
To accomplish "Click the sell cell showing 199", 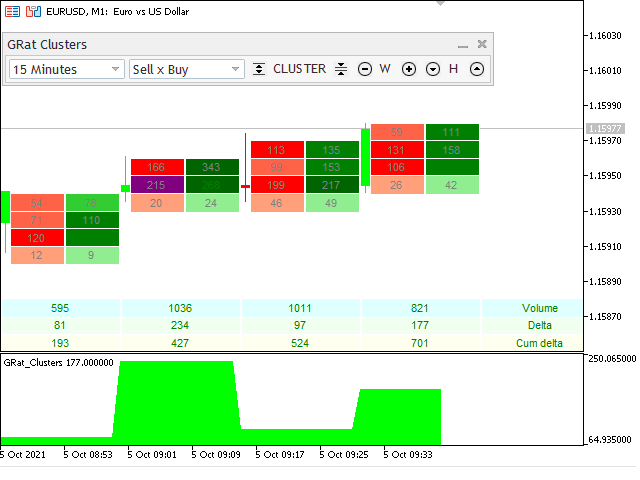I will 277,185.
